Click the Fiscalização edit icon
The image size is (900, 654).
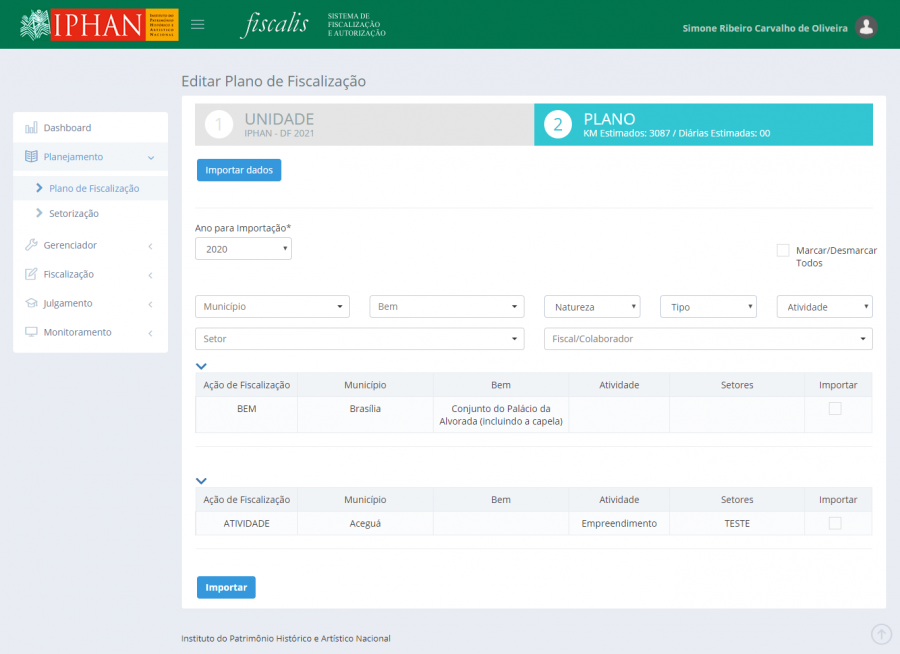coord(31,274)
